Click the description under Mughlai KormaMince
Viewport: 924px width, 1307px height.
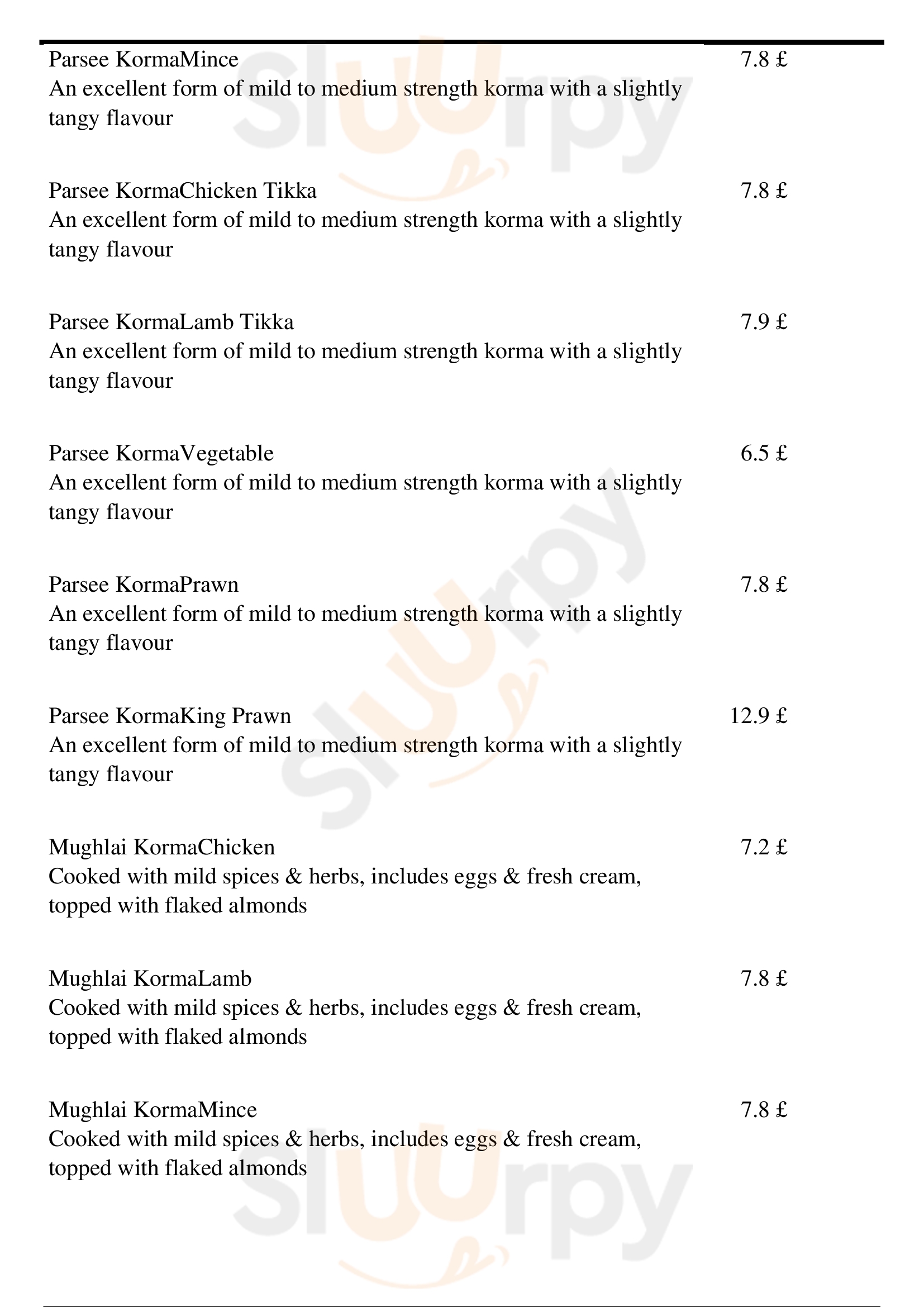tap(345, 1154)
